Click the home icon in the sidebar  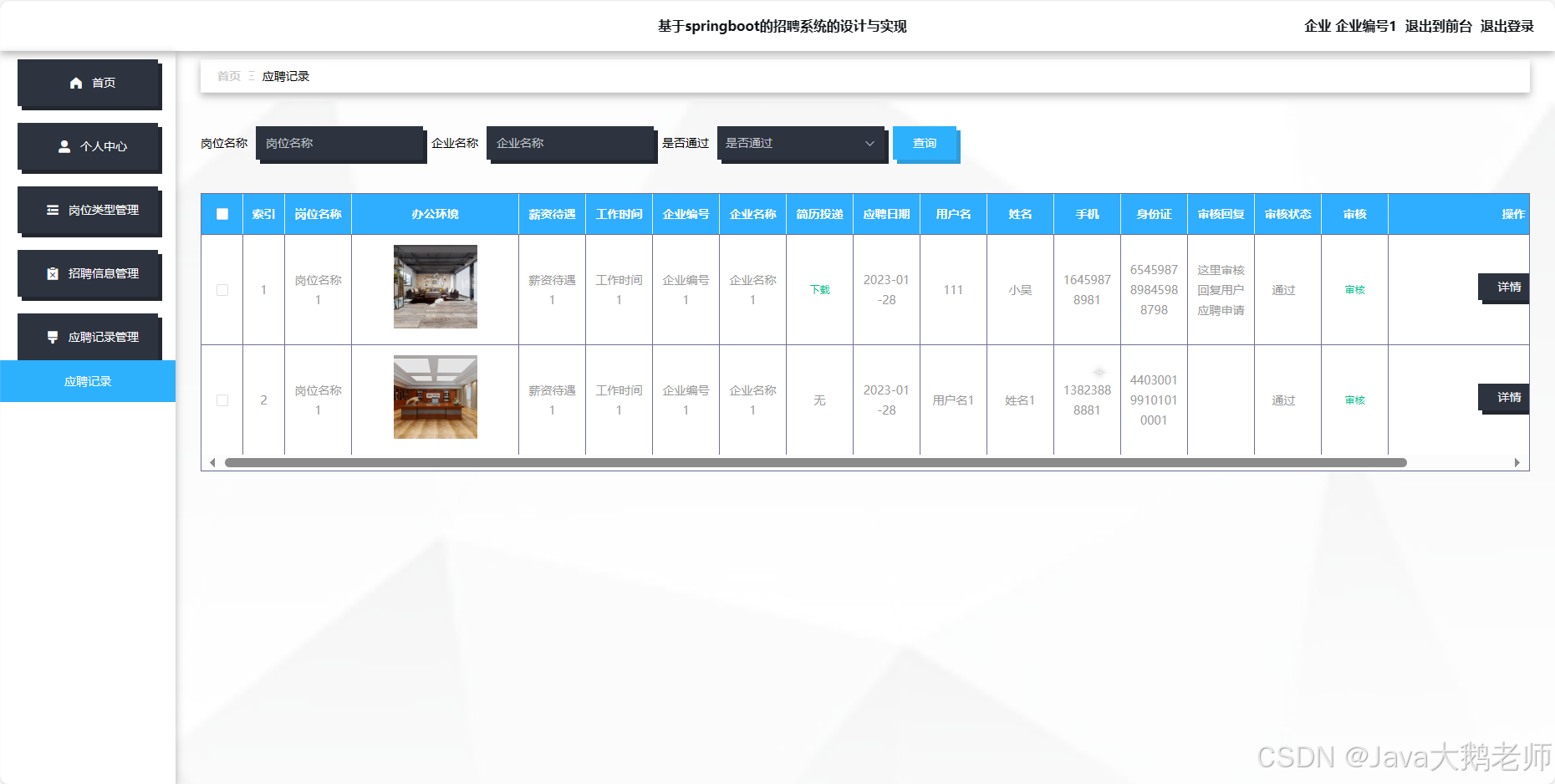76,83
